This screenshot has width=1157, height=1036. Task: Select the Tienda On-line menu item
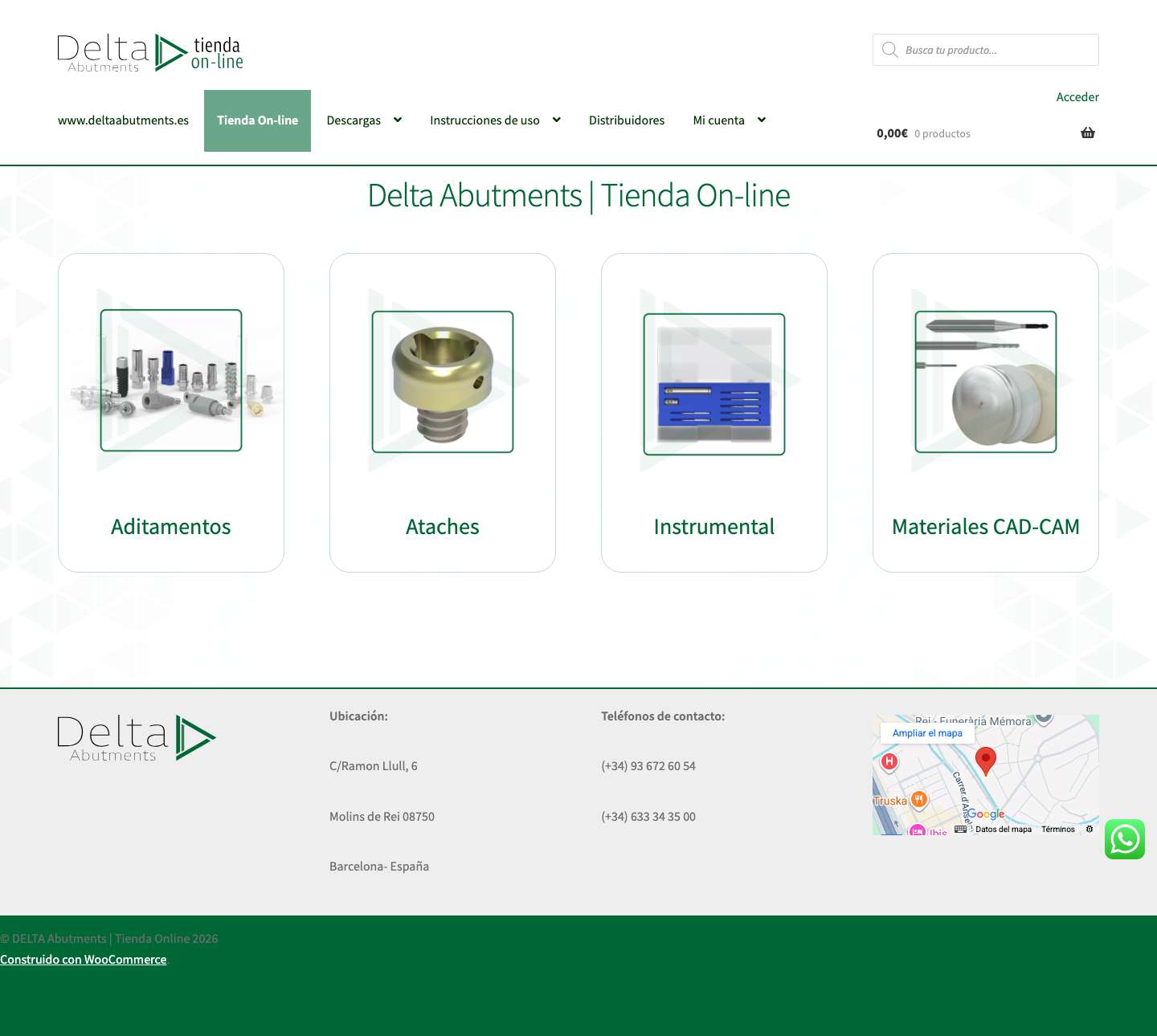[x=257, y=120]
